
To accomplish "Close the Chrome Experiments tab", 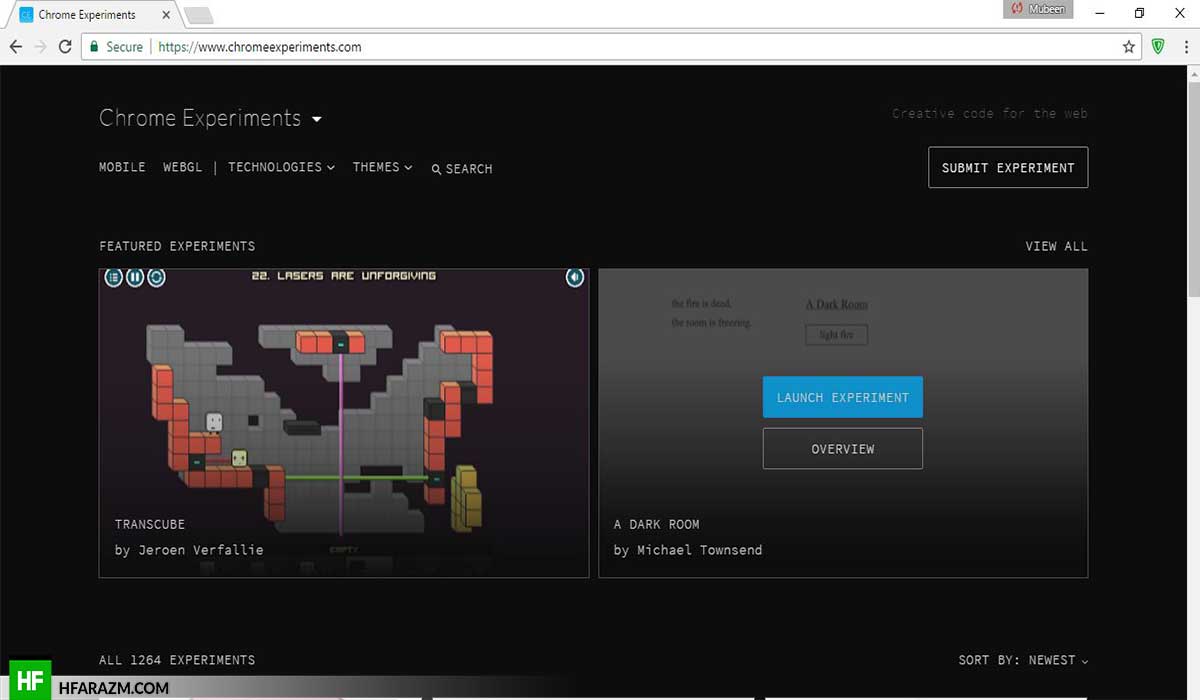I will tap(166, 15).
